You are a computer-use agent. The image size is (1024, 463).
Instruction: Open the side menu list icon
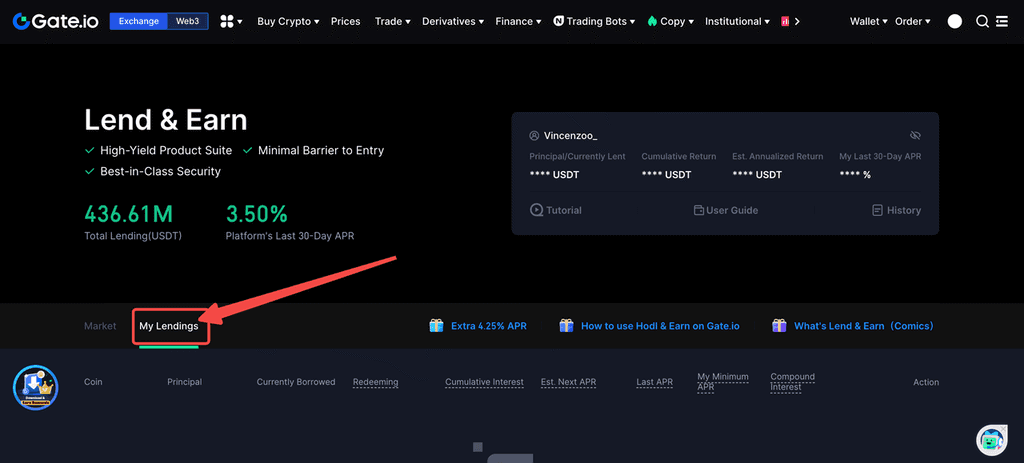1002,21
